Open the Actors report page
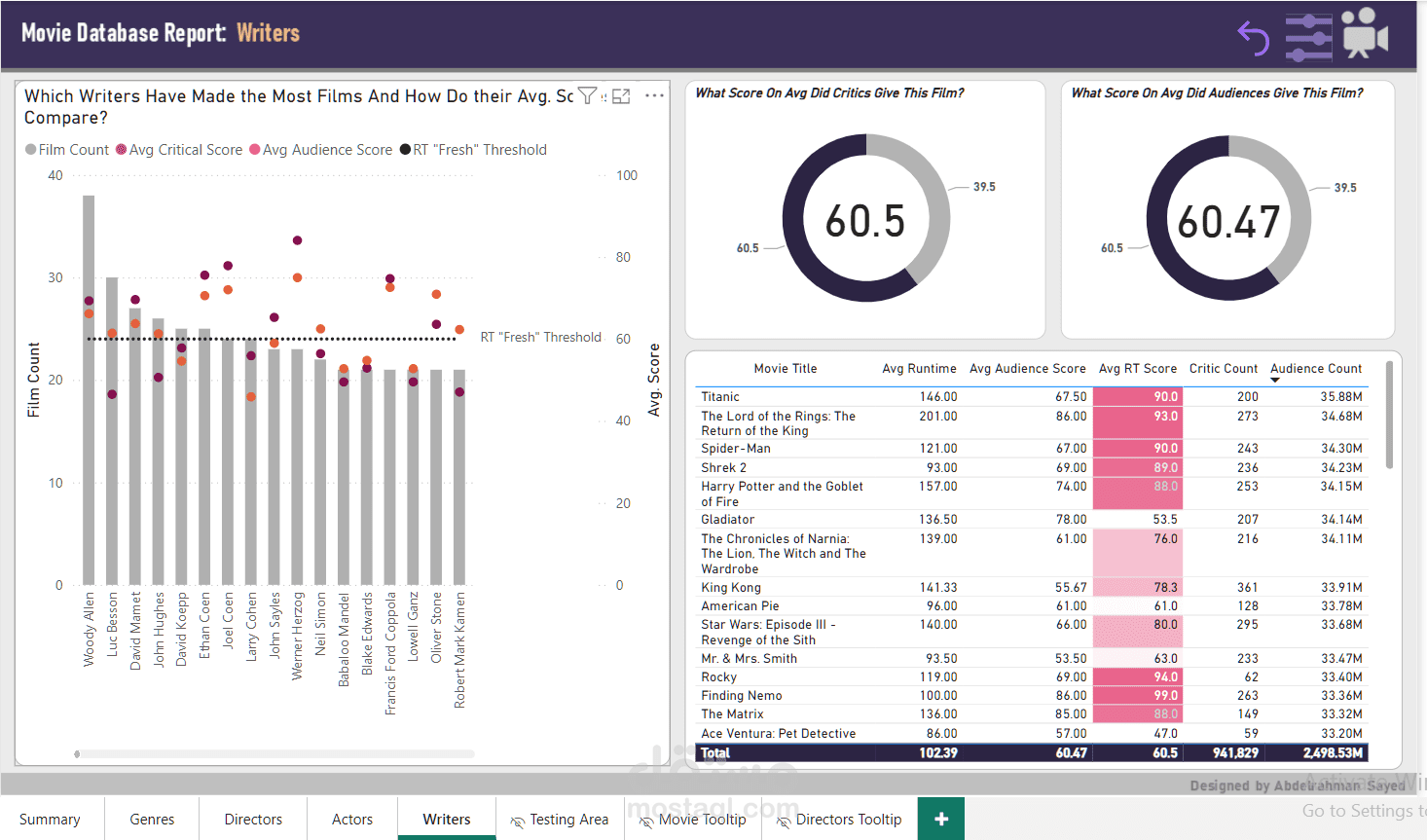The image size is (1427, 840). tap(351, 819)
